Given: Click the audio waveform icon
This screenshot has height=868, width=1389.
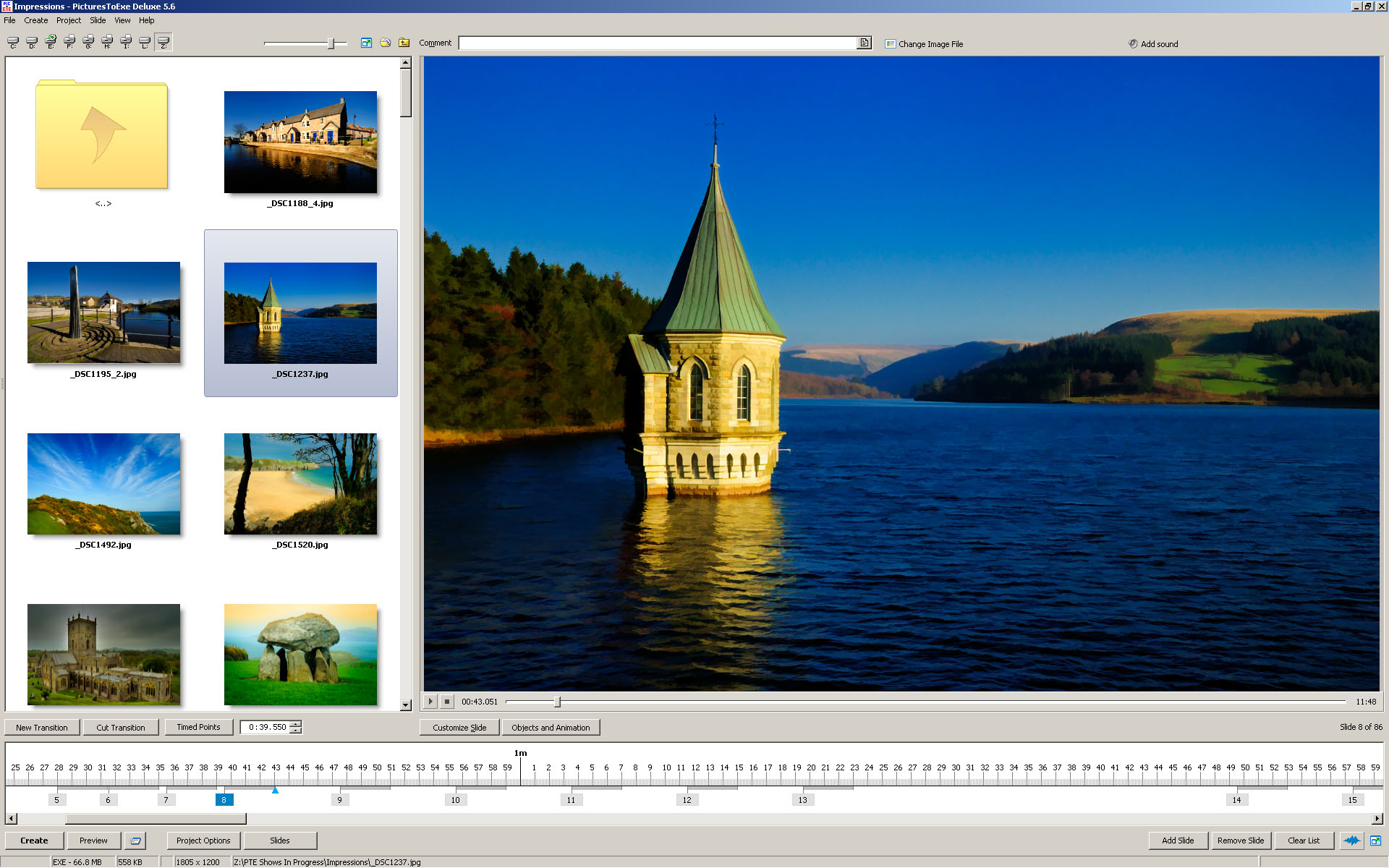Looking at the screenshot, I should [1351, 841].
